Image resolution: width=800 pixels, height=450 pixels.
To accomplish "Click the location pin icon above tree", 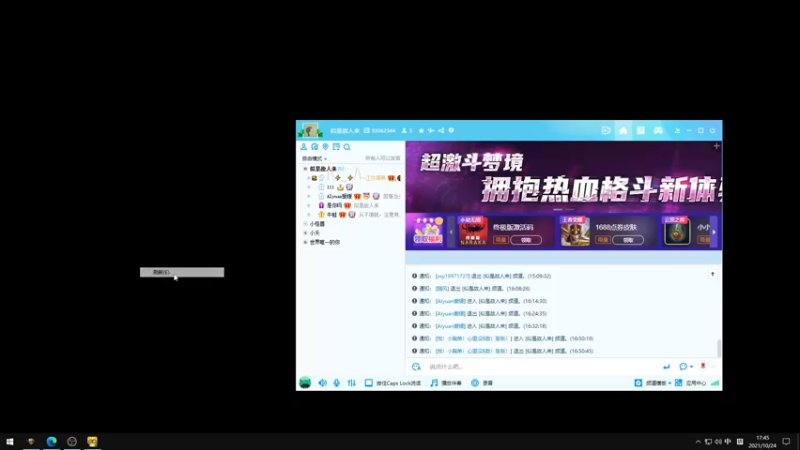I will click(x=325, y=147).
